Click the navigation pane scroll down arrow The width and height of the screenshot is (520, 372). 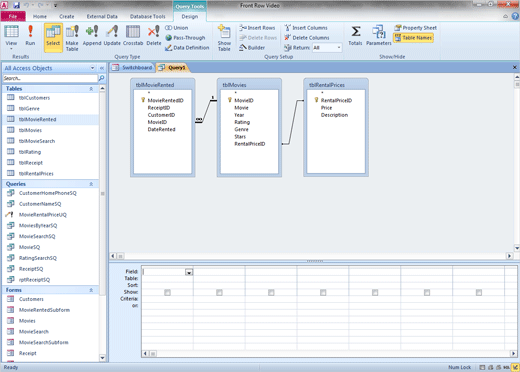(102, 358)
